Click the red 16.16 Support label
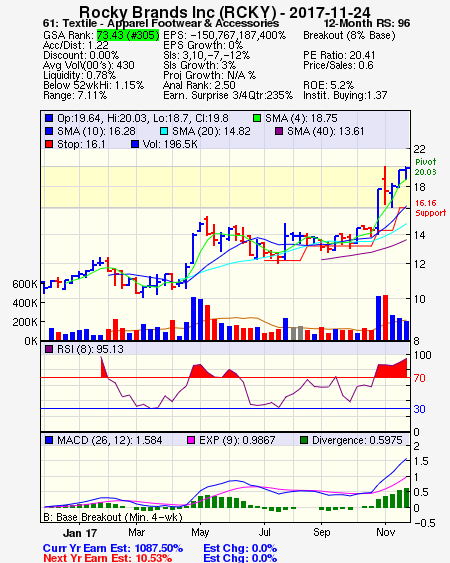 pos(430,208)
